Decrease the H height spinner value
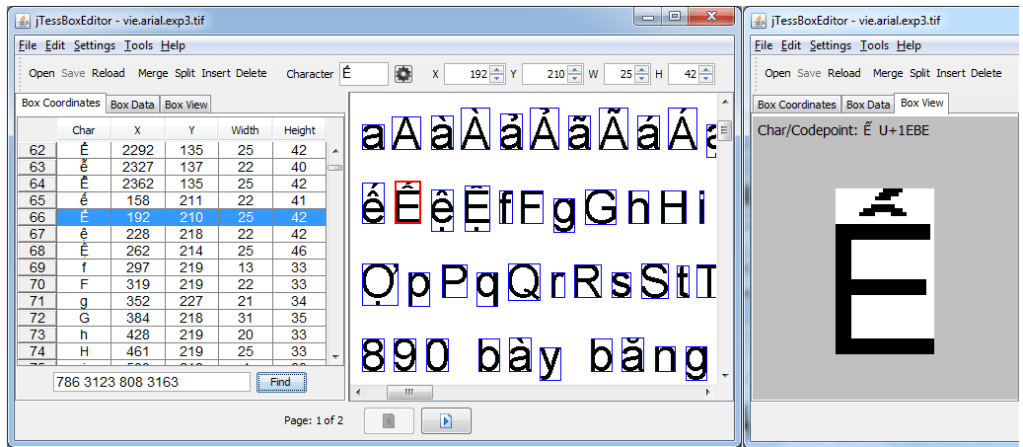This screenshot has width=1023, height=447. pos(706,78)
